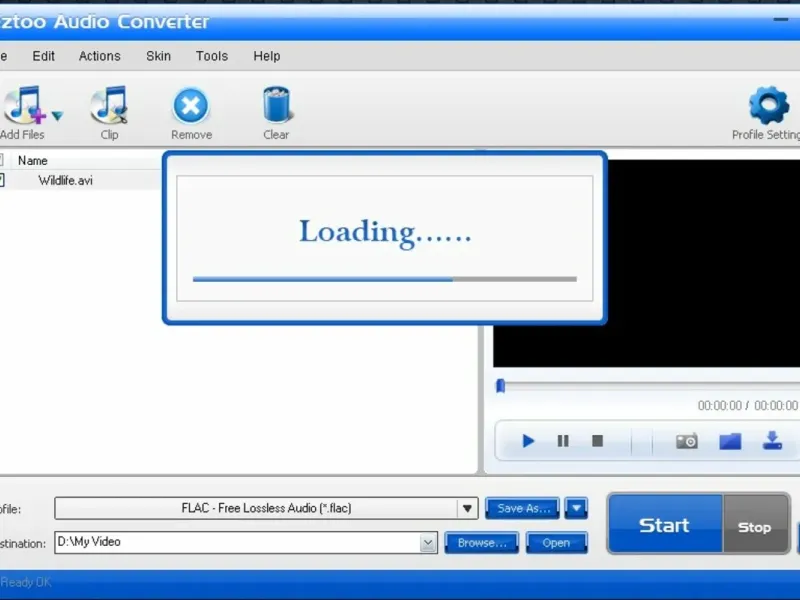The image size is (800, 600).
Task: Click the Stop conversion button
Action: click(755, 526)
